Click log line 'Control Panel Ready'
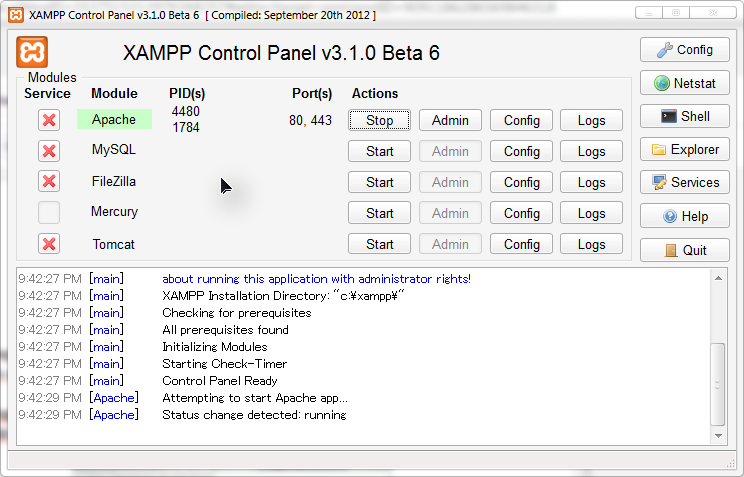This screenshot has height=477, width=744. tap(220, 381)
